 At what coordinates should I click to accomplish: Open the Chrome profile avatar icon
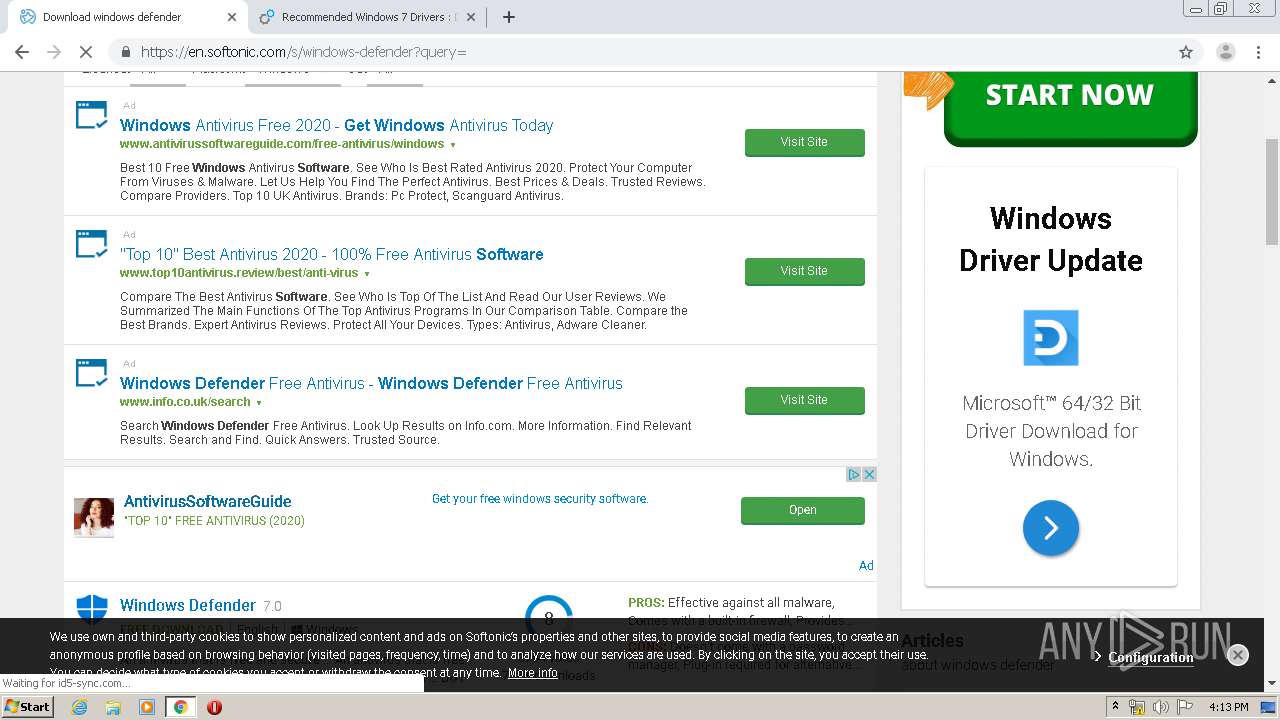pos(1225,52)
